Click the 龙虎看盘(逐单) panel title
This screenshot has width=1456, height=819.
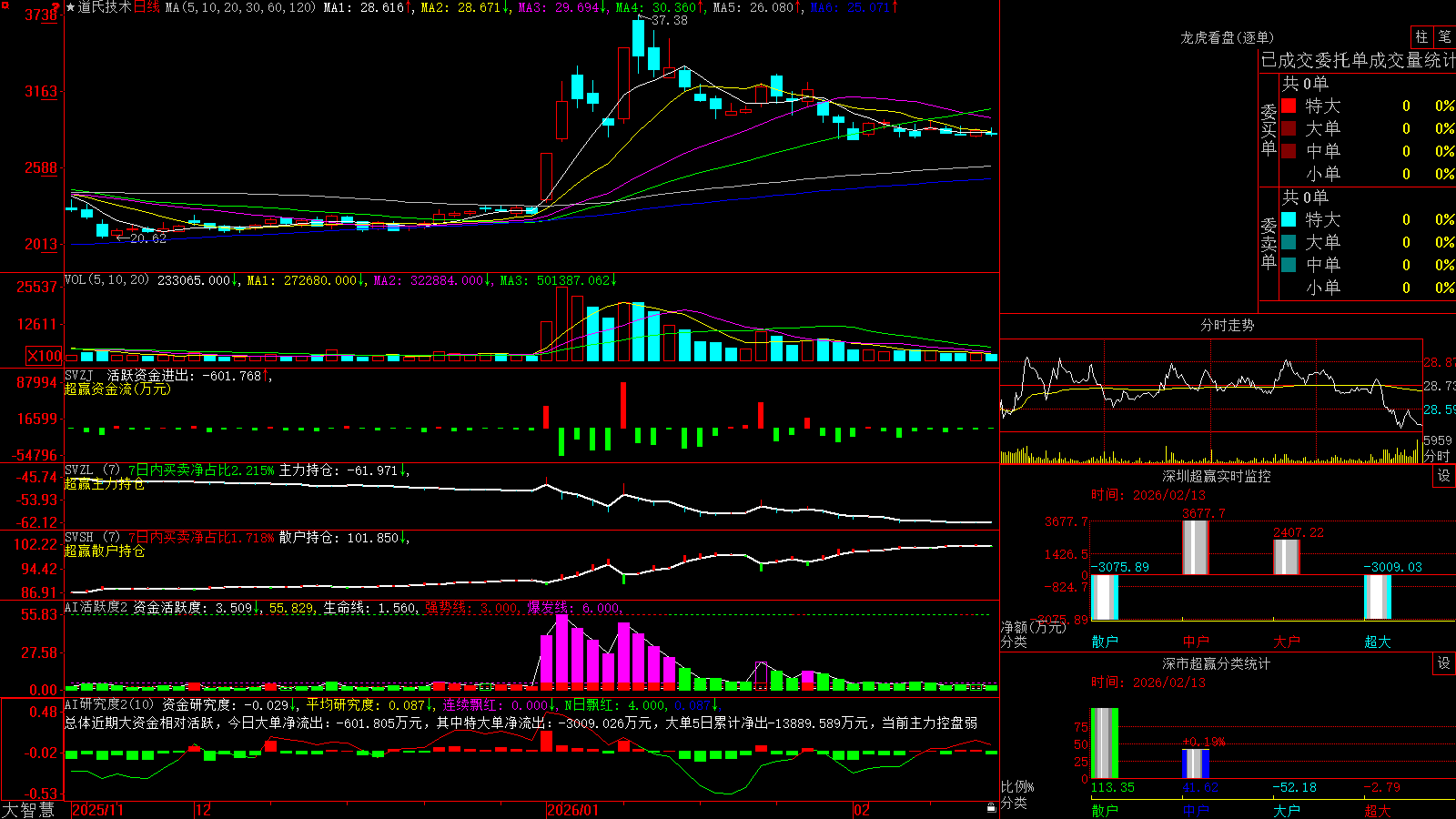(x=1227, y=37)
